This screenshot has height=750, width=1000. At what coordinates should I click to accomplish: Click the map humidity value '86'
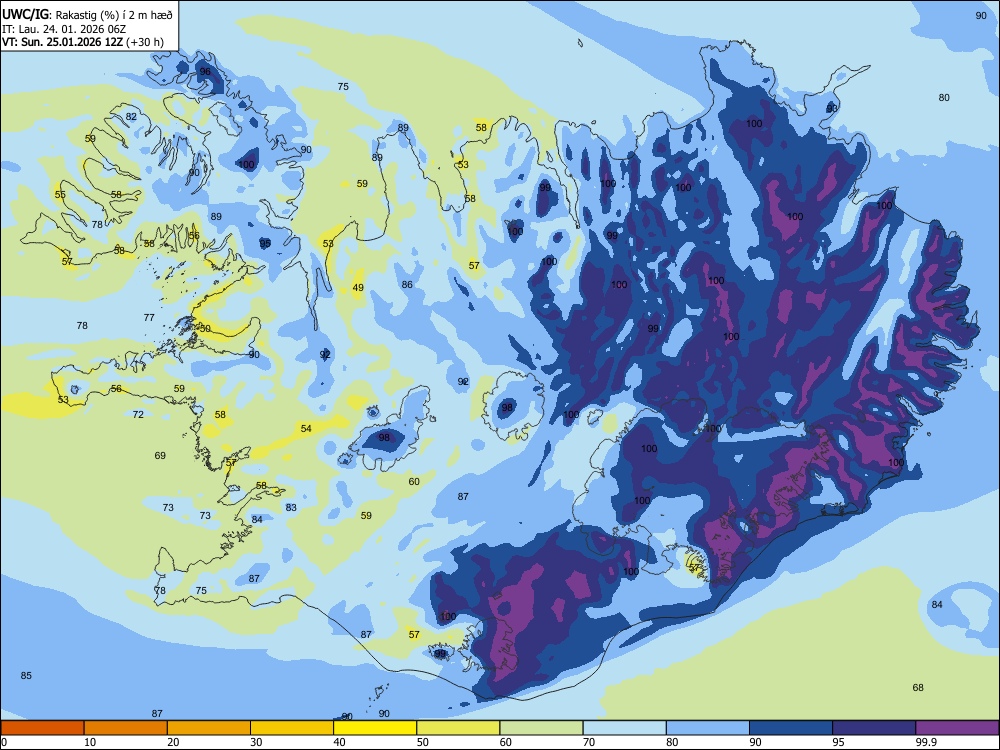407,284
